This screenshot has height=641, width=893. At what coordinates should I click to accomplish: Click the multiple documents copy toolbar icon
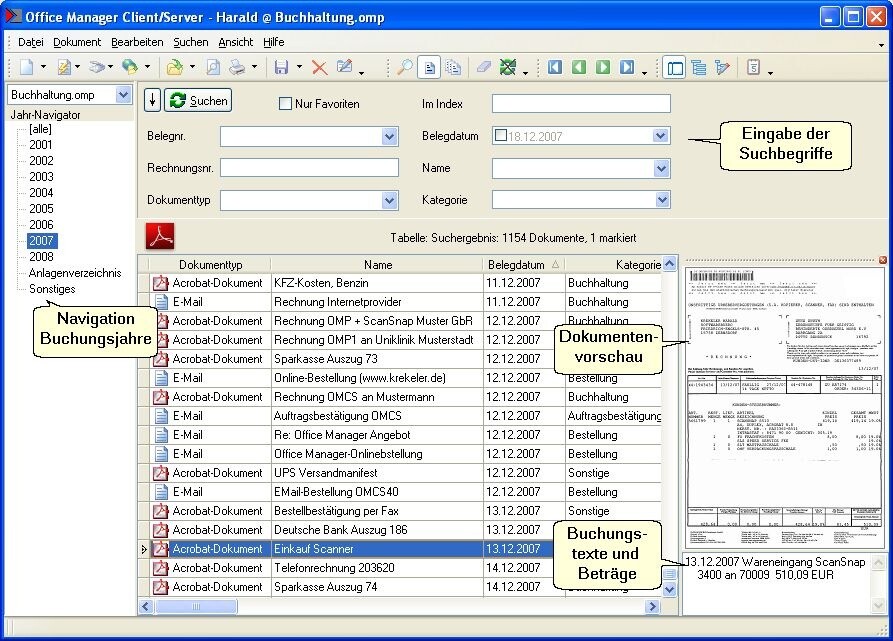click(453, 68)
